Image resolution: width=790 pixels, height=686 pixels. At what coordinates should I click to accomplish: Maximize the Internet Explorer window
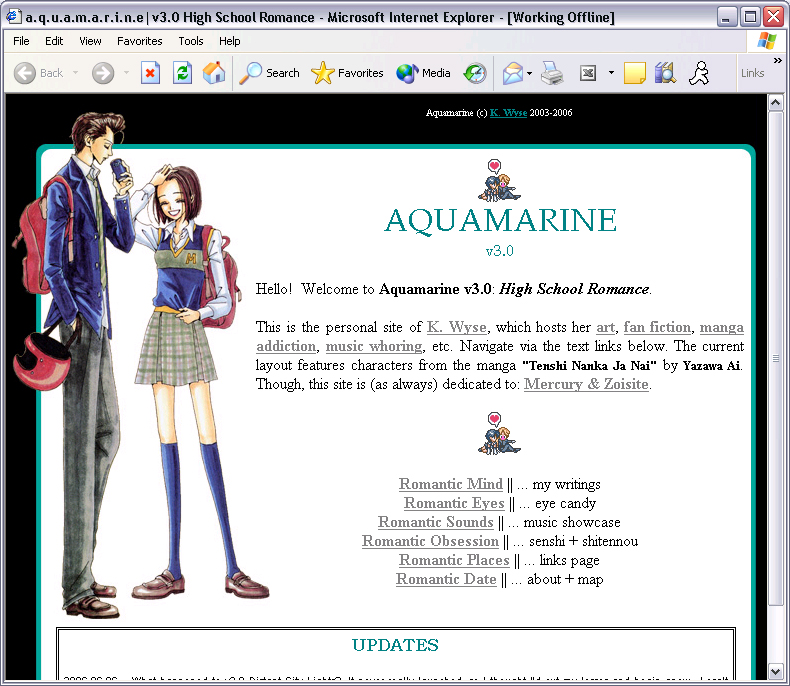(x=750, y=17)
